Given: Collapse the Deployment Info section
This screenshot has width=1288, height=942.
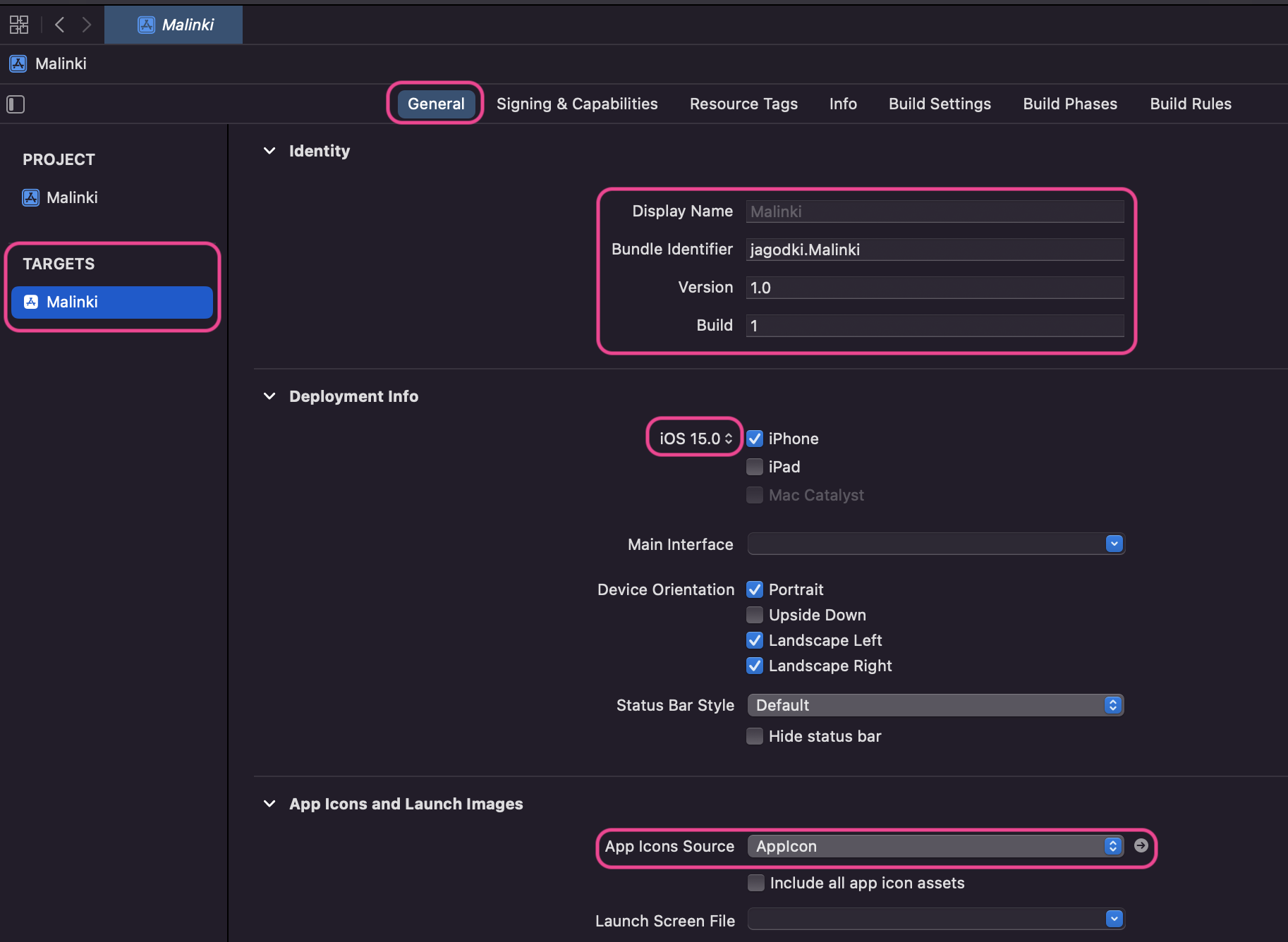Looking at the screenshot, I should click(269, 396).
